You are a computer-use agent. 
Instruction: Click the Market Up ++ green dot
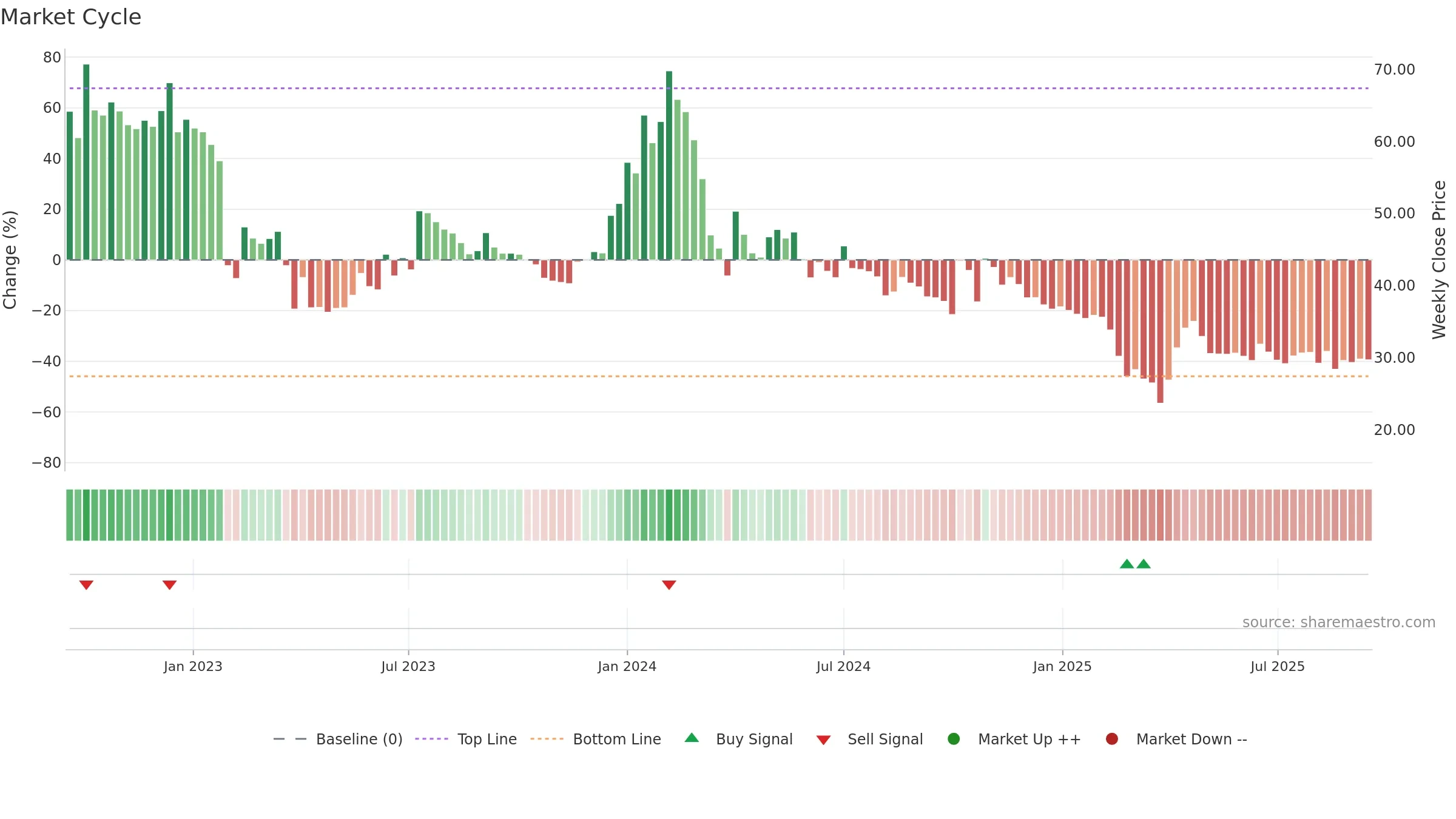coord(954,739)
